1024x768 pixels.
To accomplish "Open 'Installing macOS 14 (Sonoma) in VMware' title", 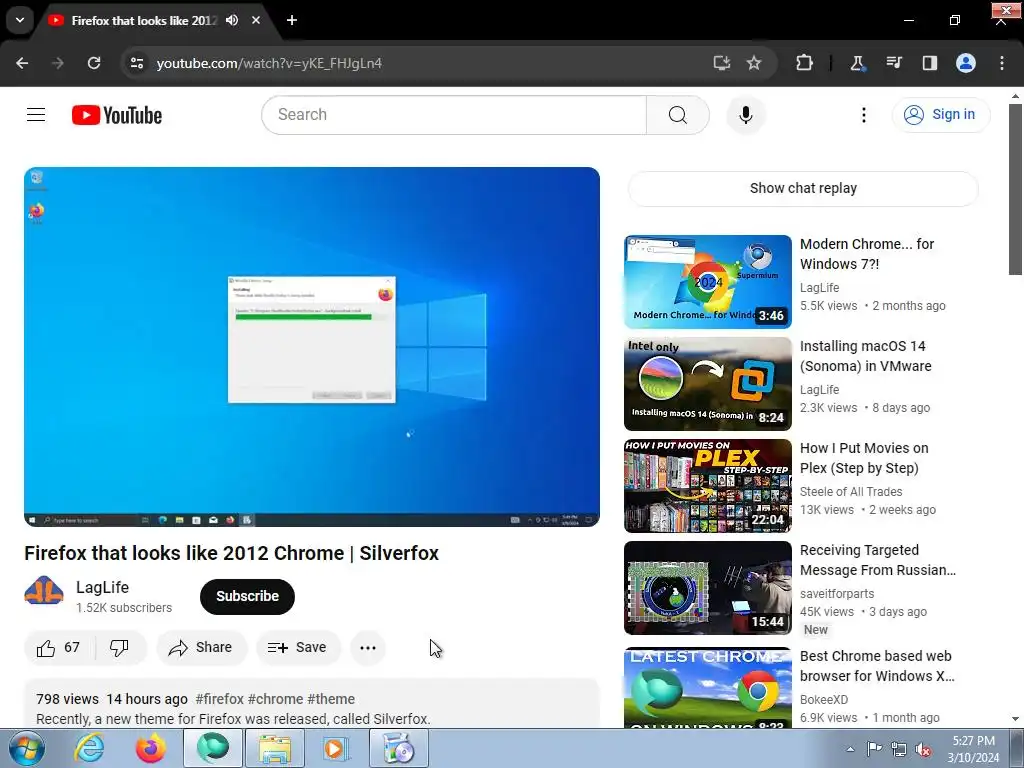I will pyautogui.click(x=865, y=356).
